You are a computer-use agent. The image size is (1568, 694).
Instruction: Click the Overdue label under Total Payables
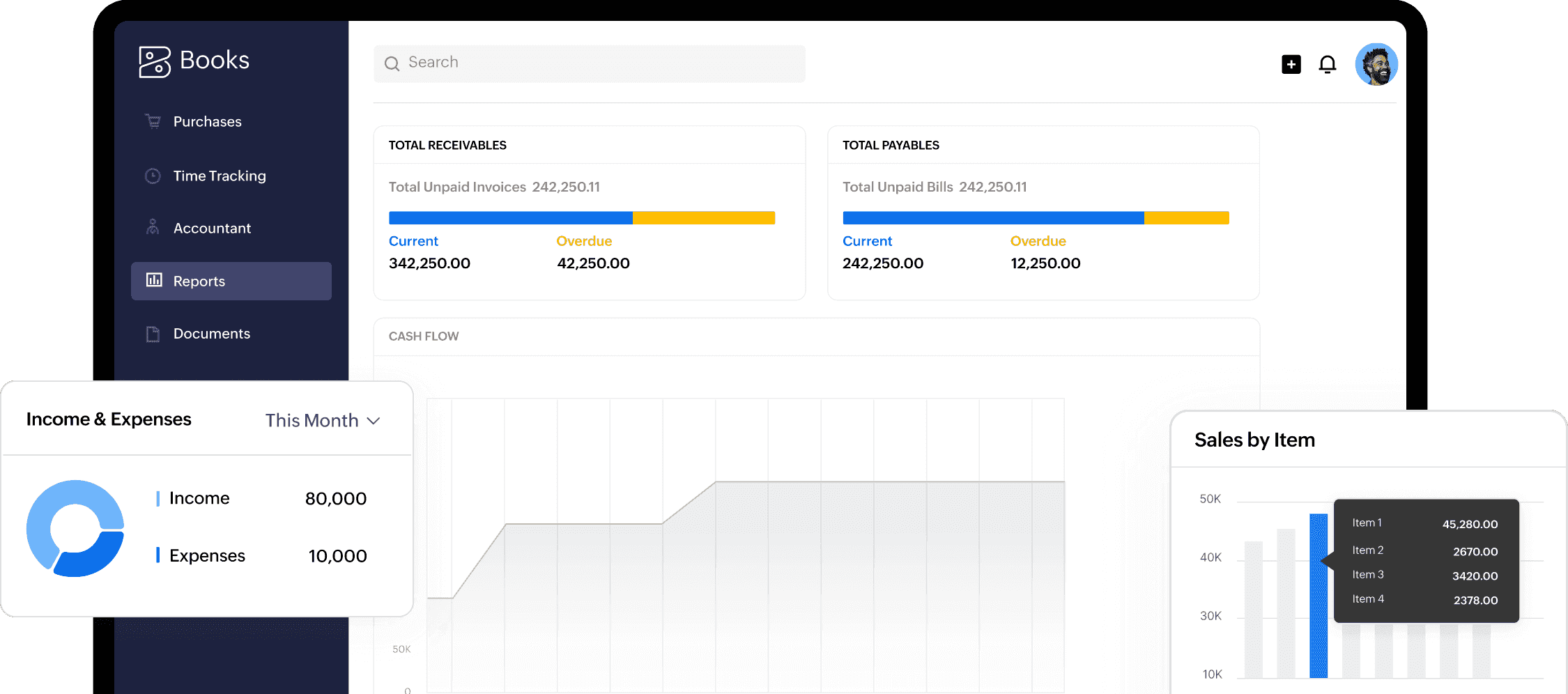(x=1038, y=241)
